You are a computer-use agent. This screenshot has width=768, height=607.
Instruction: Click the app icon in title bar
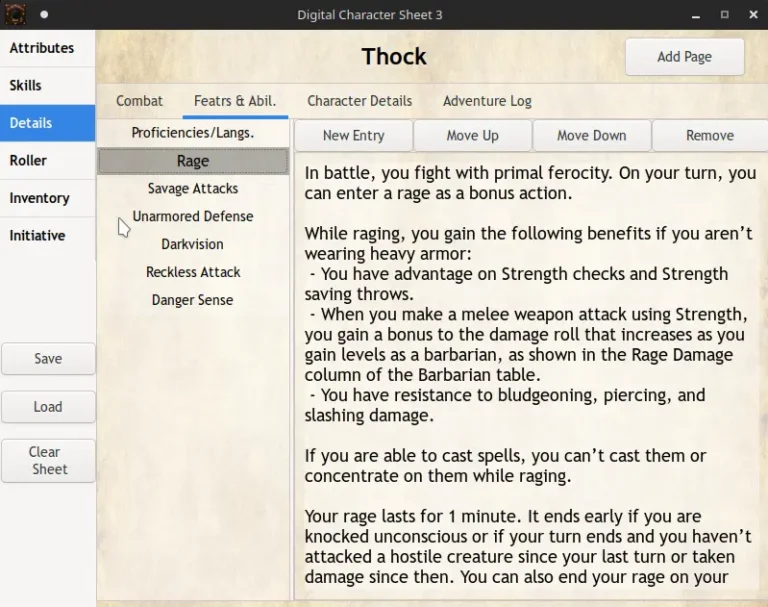point(15,14)
